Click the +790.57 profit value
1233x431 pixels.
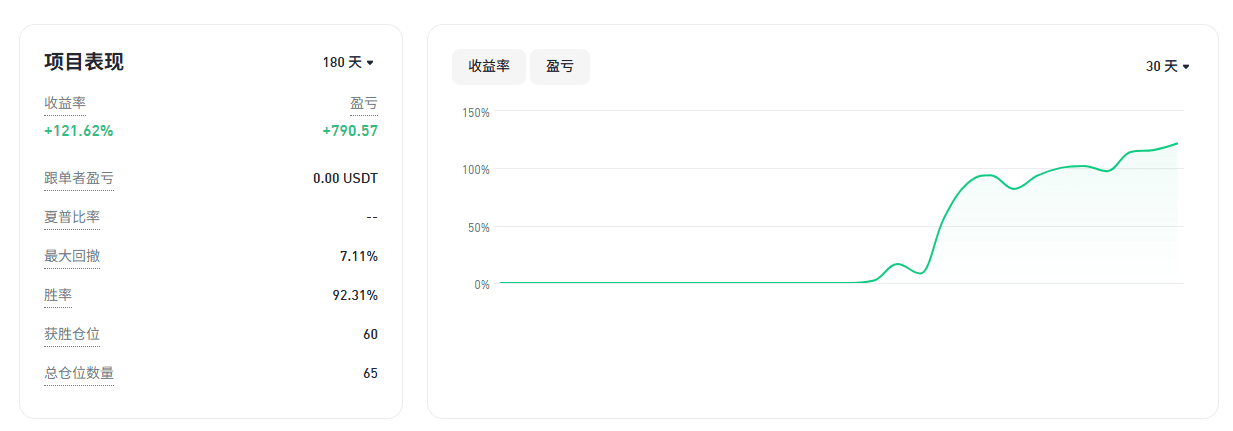[x=350, y=130]
